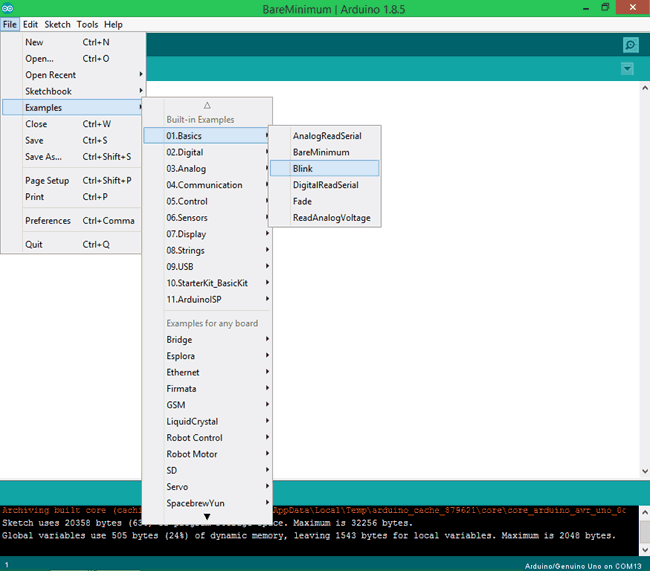
Task: Expand the 07.Display examples submenu
Action: 207,234
